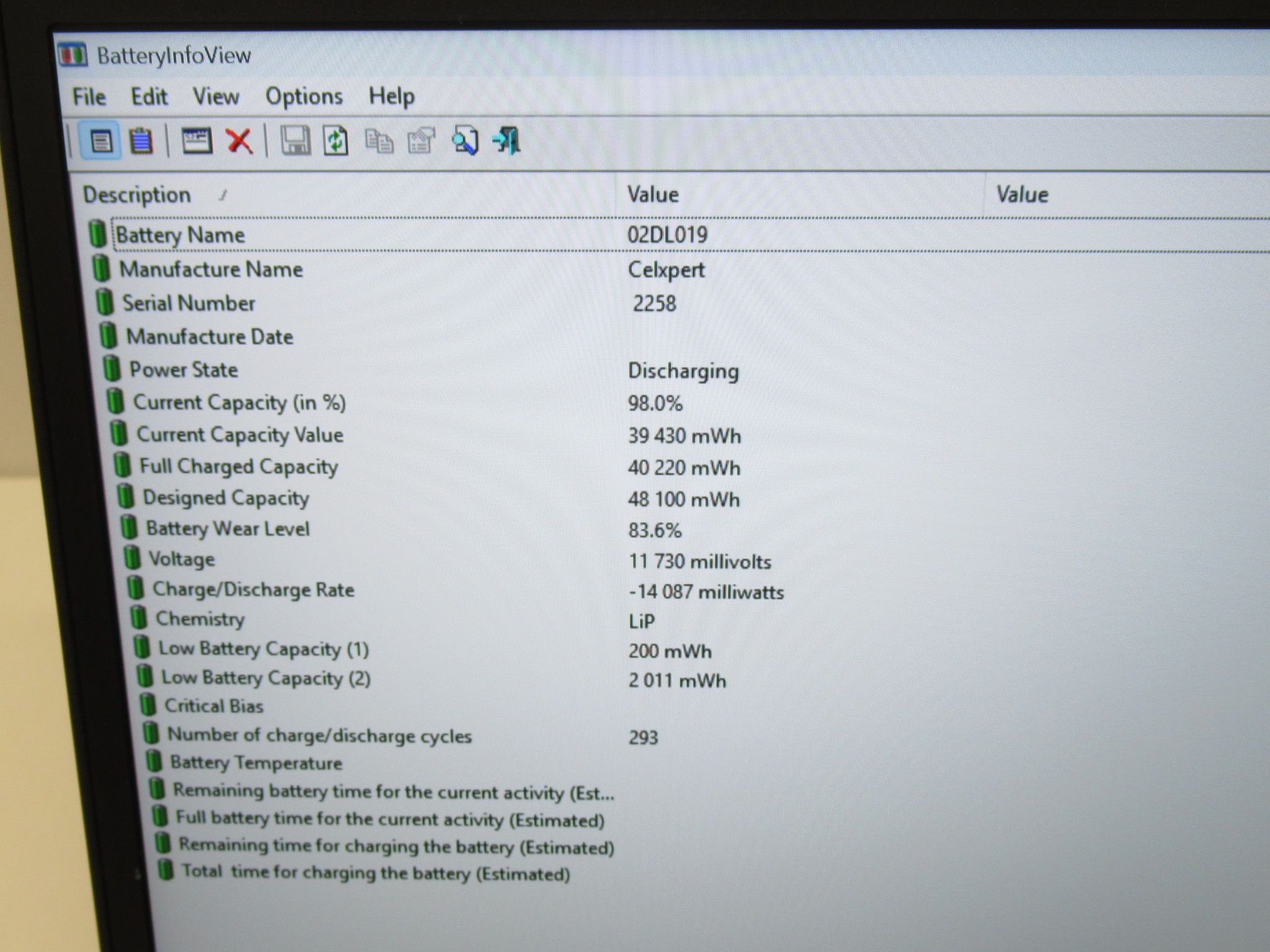Click battery icon beside Manufacture Date row
Viewport: 1270px width, 952px height.
pos(109,335)
